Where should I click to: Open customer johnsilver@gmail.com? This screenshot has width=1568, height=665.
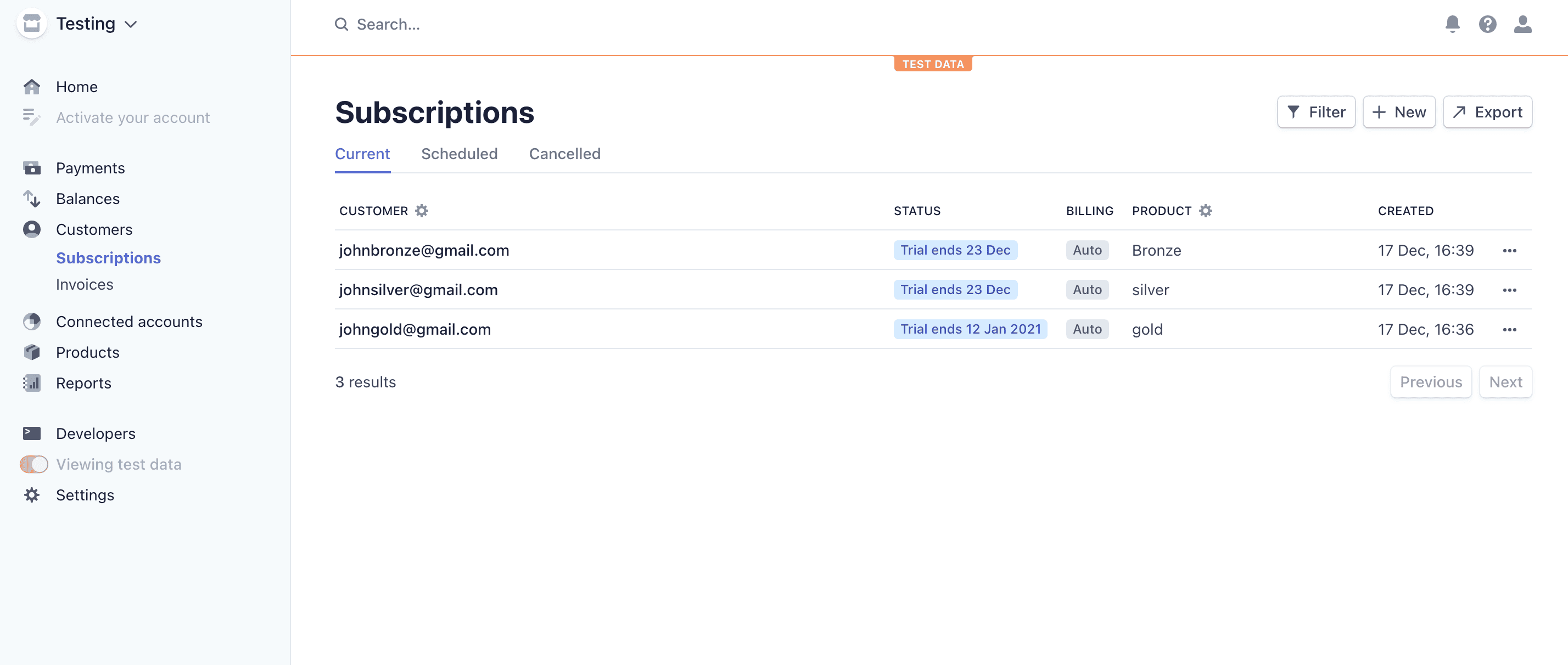[418, 290]
